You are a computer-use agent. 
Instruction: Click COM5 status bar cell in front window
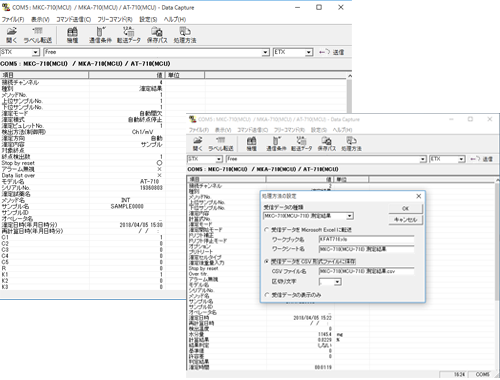(x=482, y=374)
